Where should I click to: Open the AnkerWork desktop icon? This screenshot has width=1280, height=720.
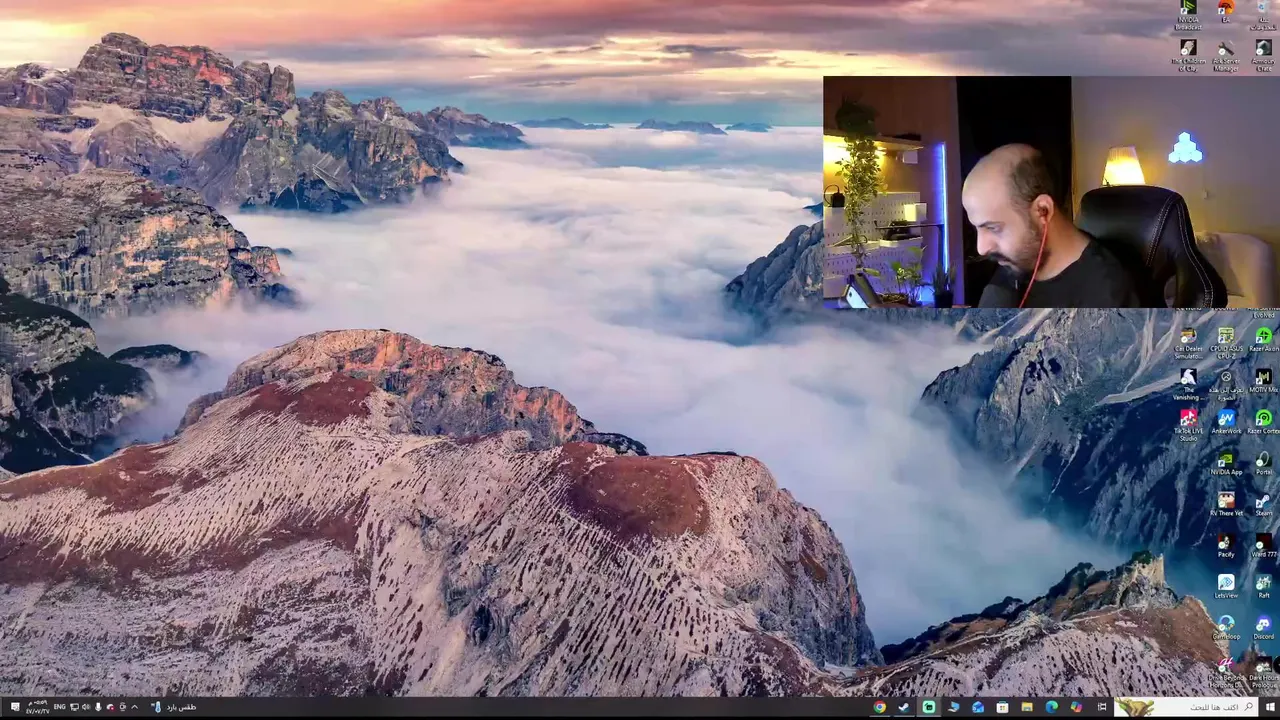pos(1226,422)
